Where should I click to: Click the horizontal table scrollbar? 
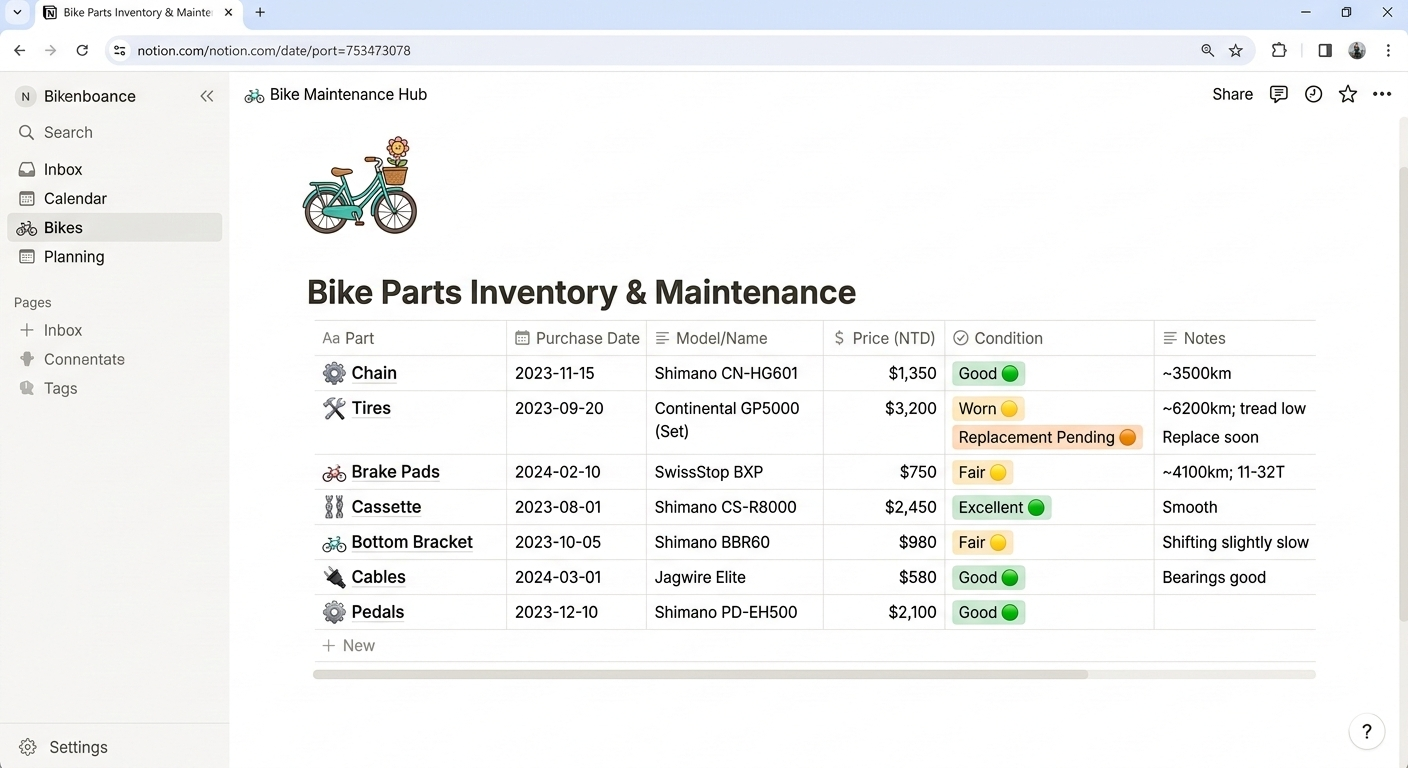pos(700,675)
